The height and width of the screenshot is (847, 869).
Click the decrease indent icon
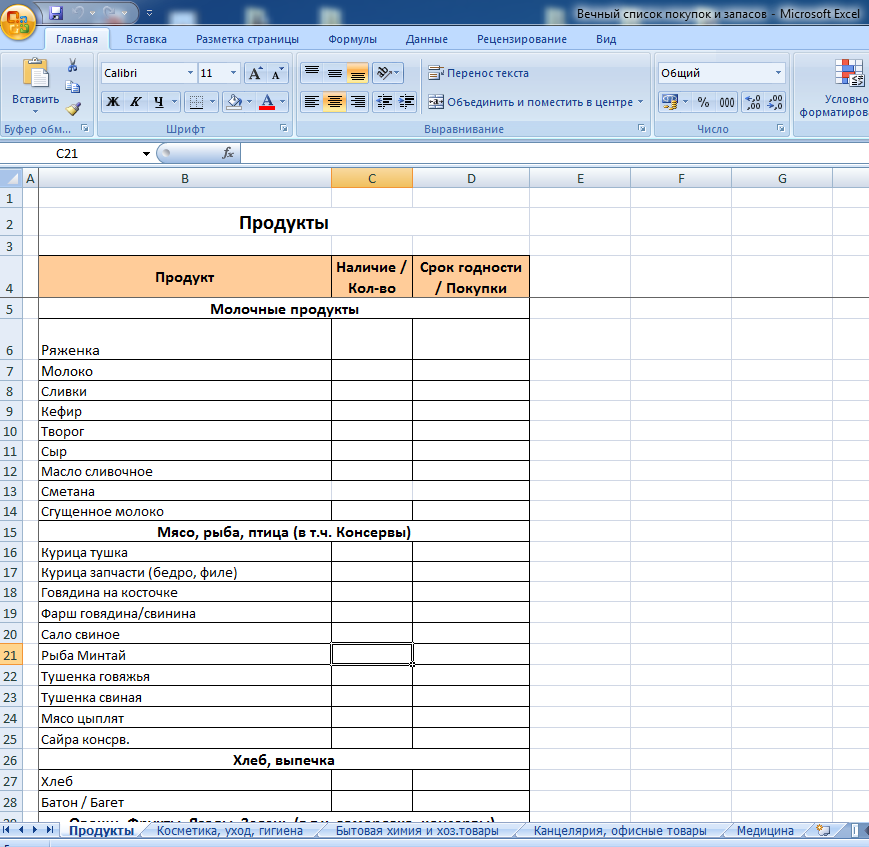384,102
